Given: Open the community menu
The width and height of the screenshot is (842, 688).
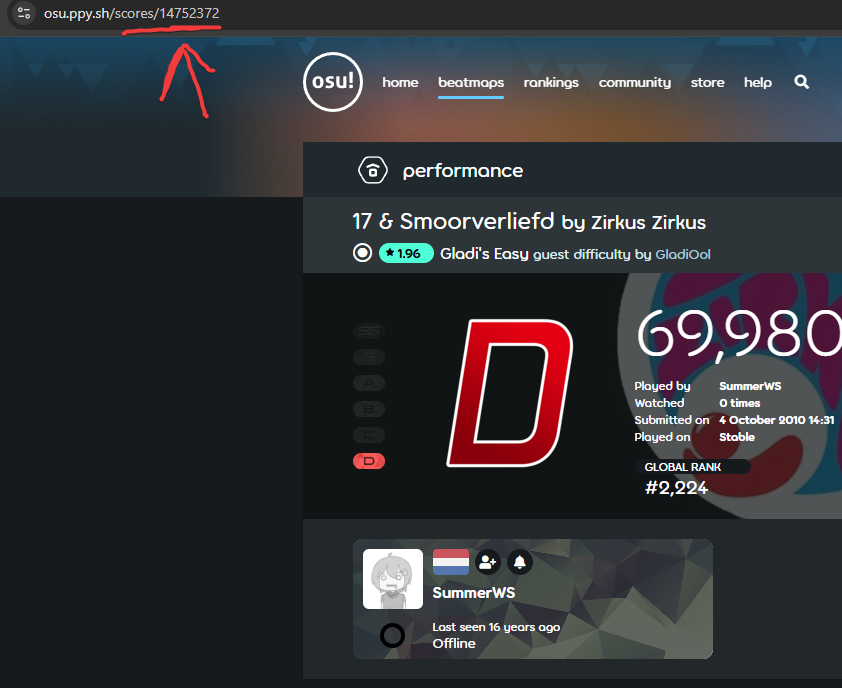Looking at the screenshot, I should pos(635,82).
